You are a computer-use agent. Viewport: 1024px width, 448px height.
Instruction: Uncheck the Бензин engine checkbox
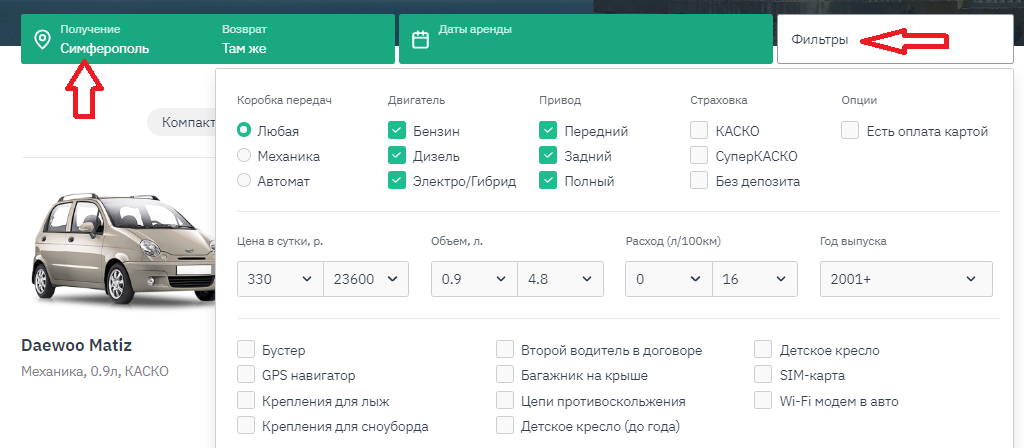[397, 131]
